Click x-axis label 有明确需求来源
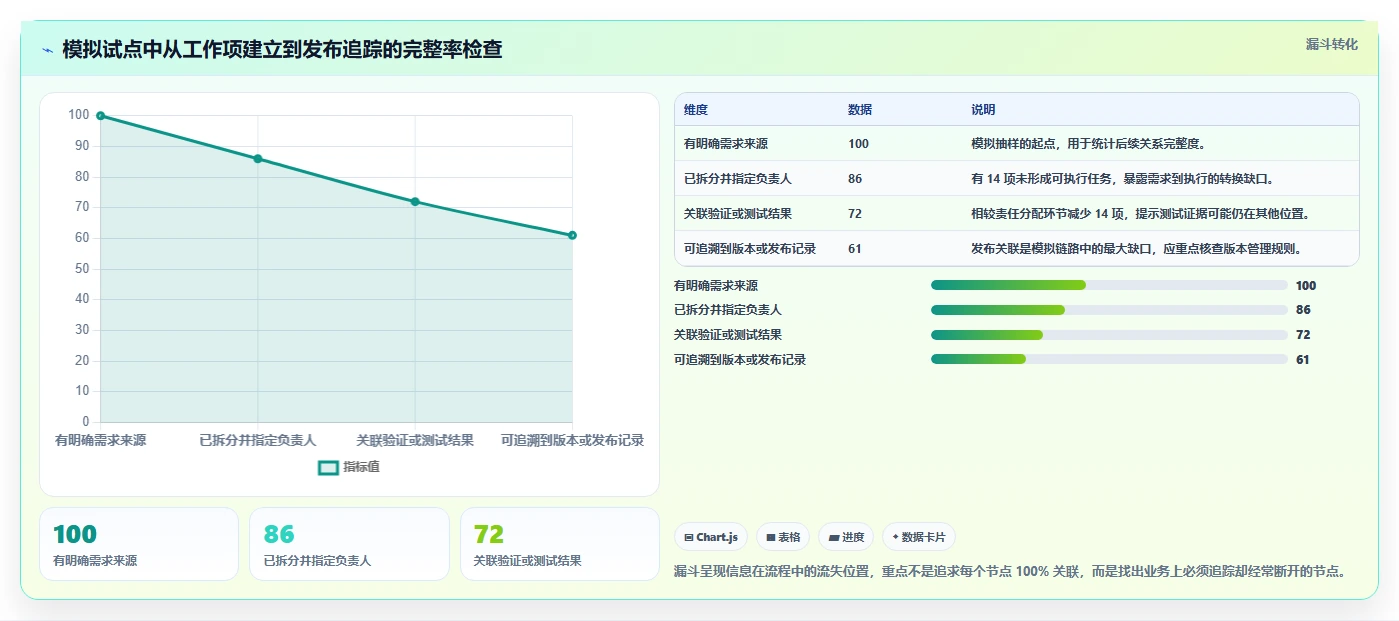1399x621 pixels. point(100,440)
